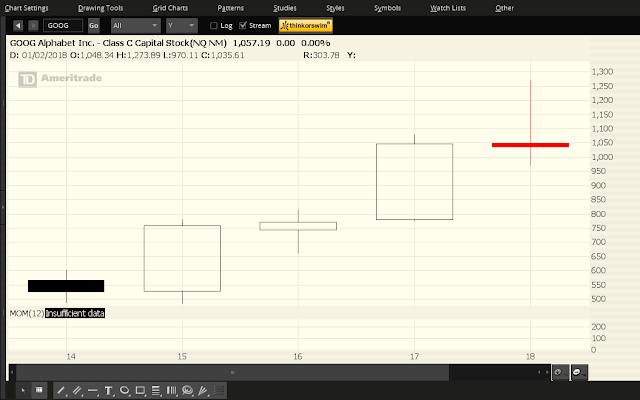Select the Fibonacci fan tool

[x=203, y=391]
